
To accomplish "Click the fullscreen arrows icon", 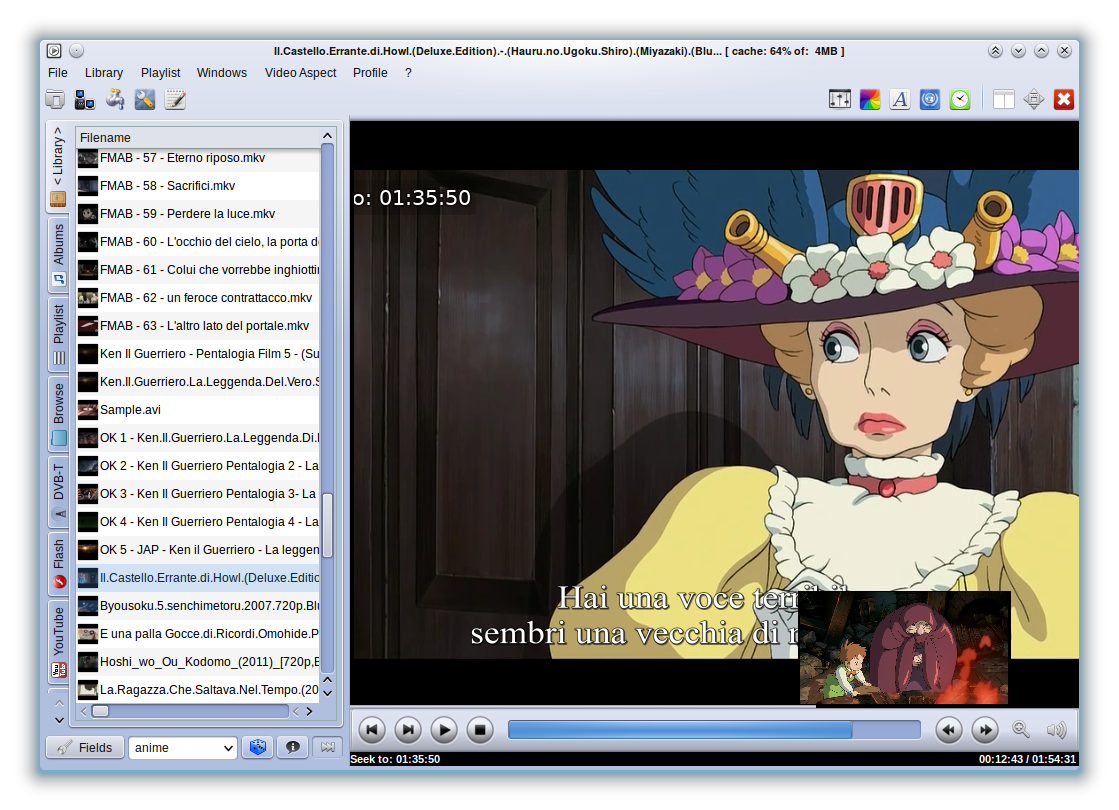I will [1033, 99].
